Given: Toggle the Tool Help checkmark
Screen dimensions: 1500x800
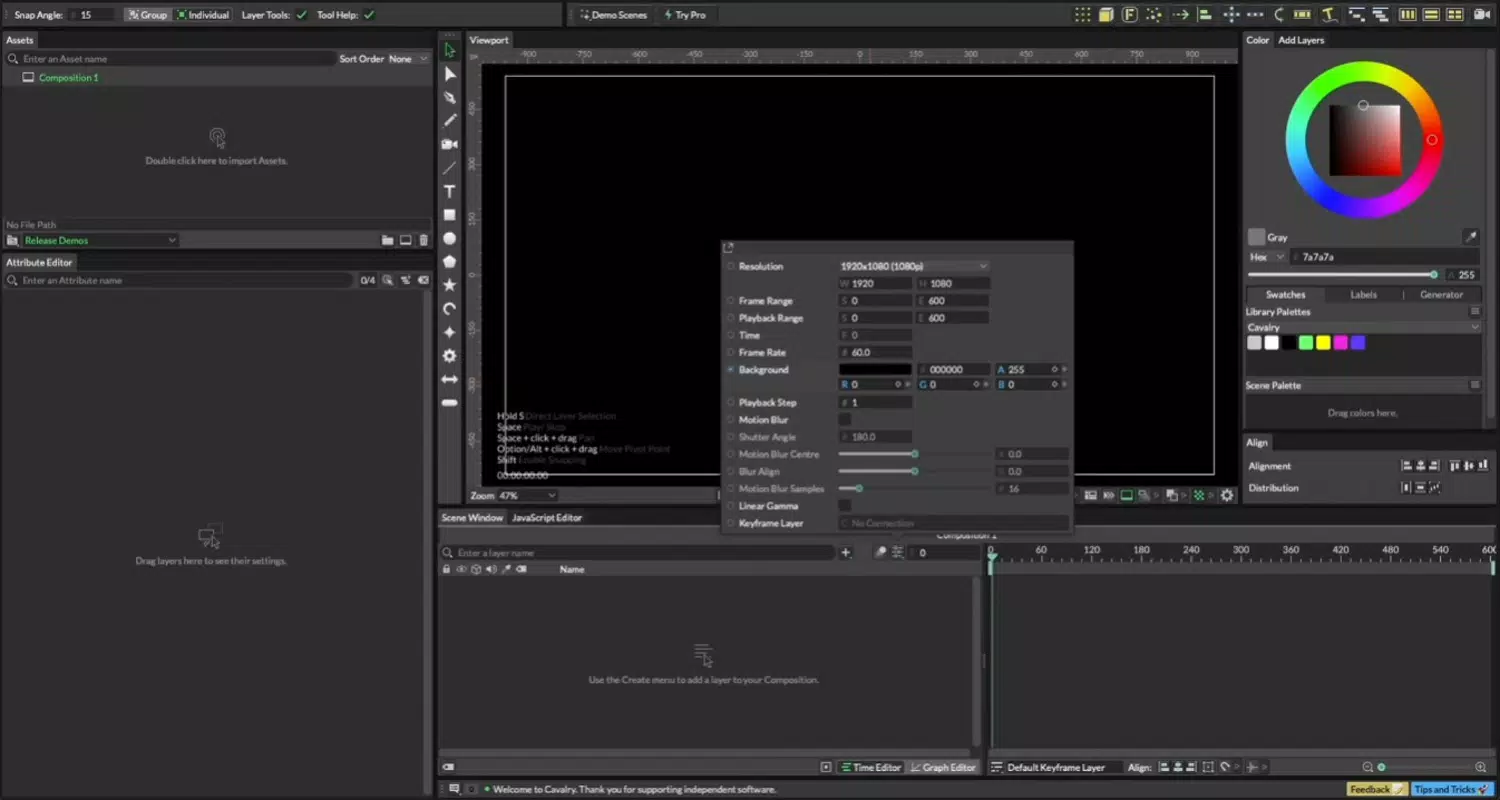Looking at the screenshot, I should click(x=369, y=15).
